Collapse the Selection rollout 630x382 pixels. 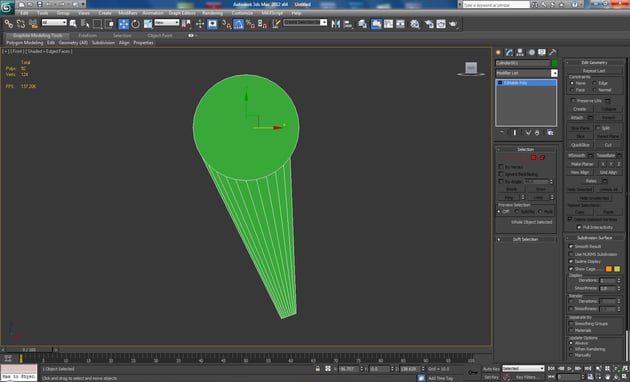(526, 149)
